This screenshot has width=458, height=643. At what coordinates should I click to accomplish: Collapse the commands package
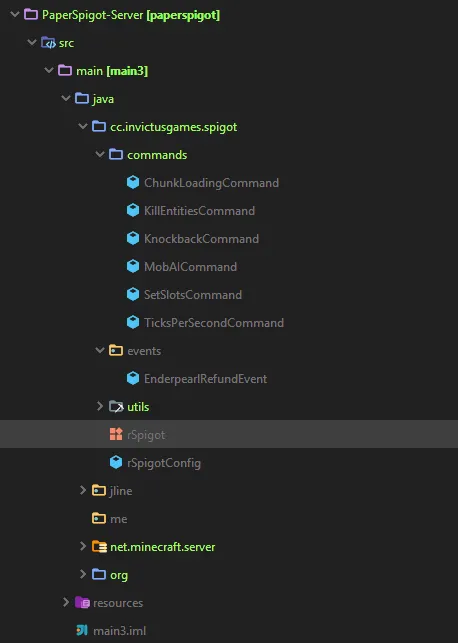click(100, 155)
